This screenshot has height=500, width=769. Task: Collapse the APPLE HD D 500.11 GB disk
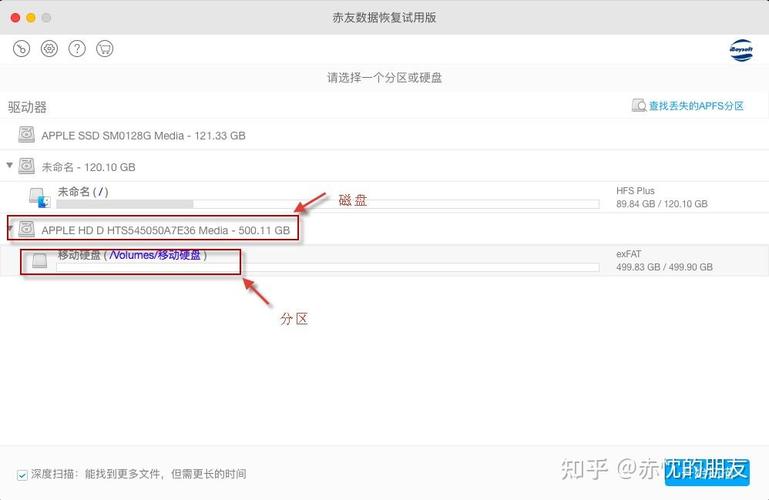coord(9,228)
